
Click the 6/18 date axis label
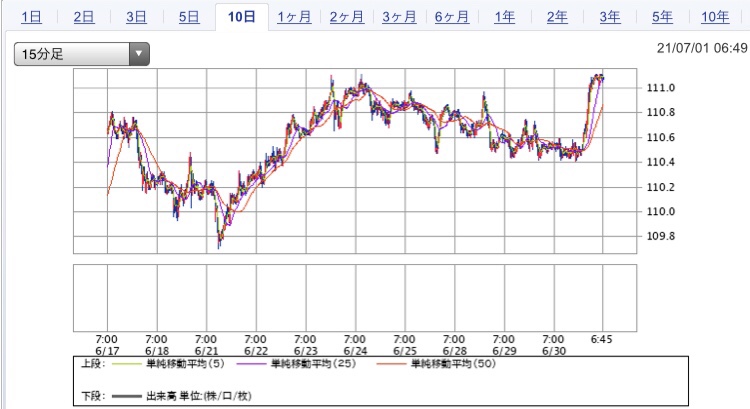(x=157, y=351)
